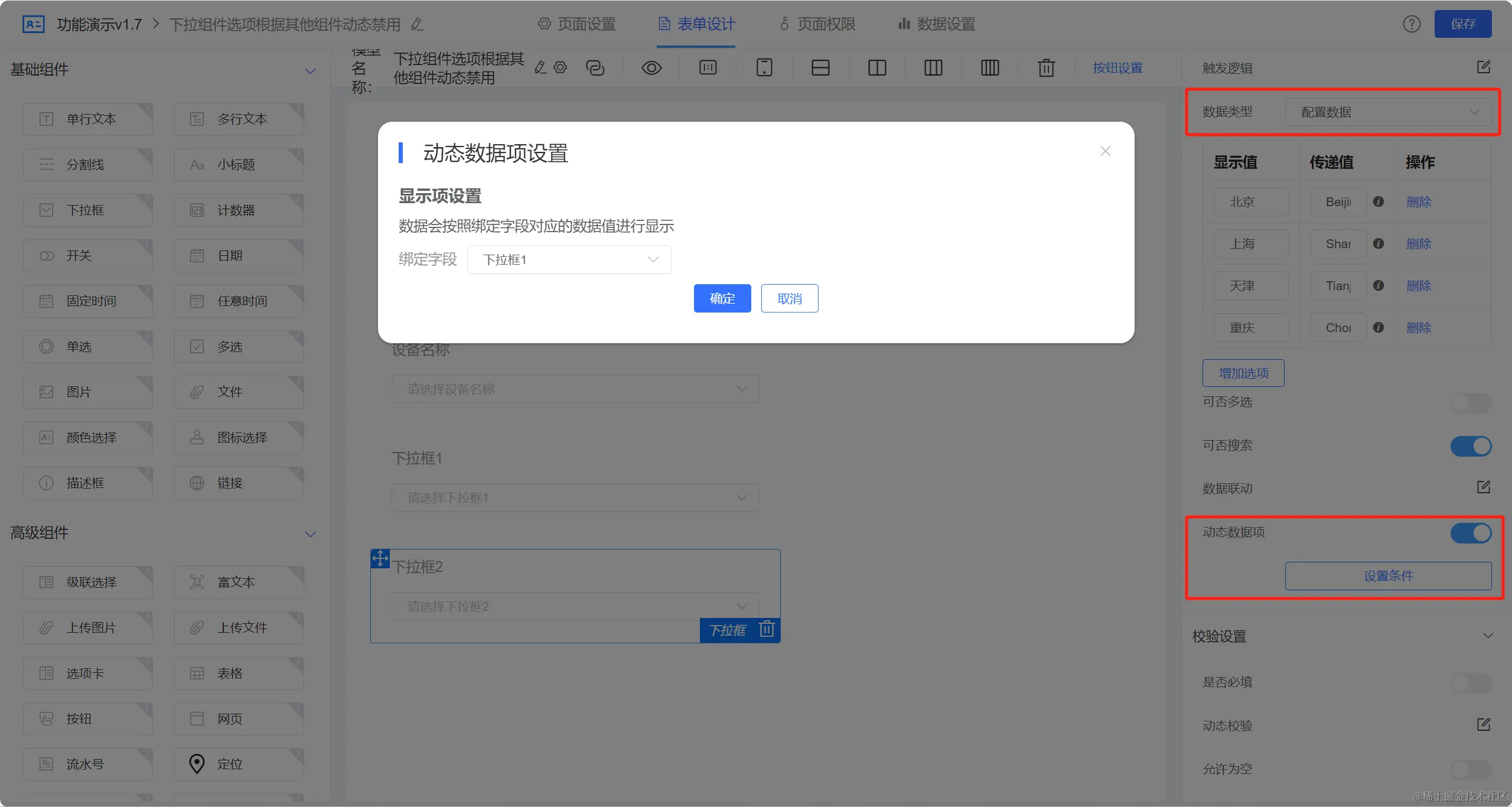The image size is (1512, 807).
Task: Switch to the 页面设置 tab
Action: (x=577, y=24)
